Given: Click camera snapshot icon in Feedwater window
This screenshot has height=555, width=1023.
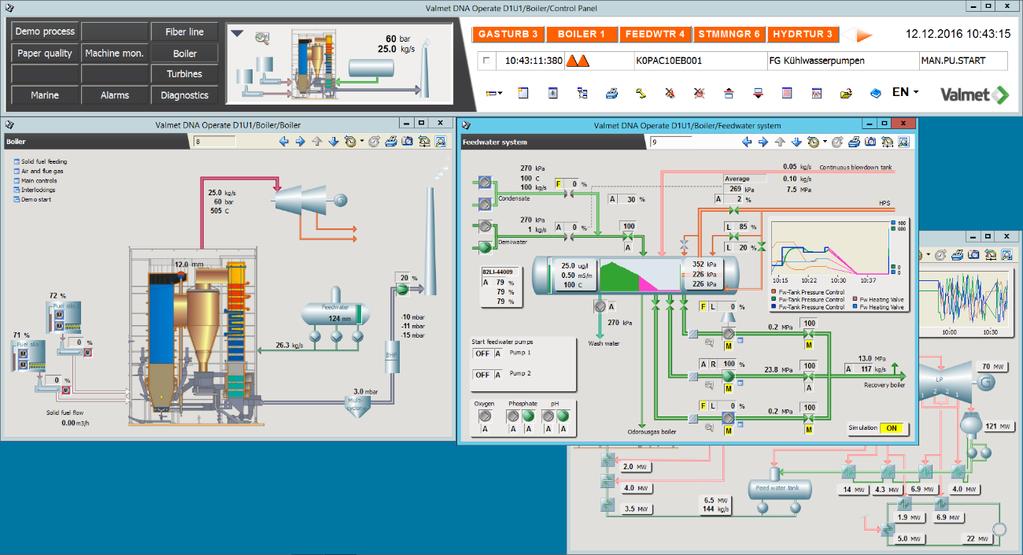Looking at the screenshot, I should point(870,142).
